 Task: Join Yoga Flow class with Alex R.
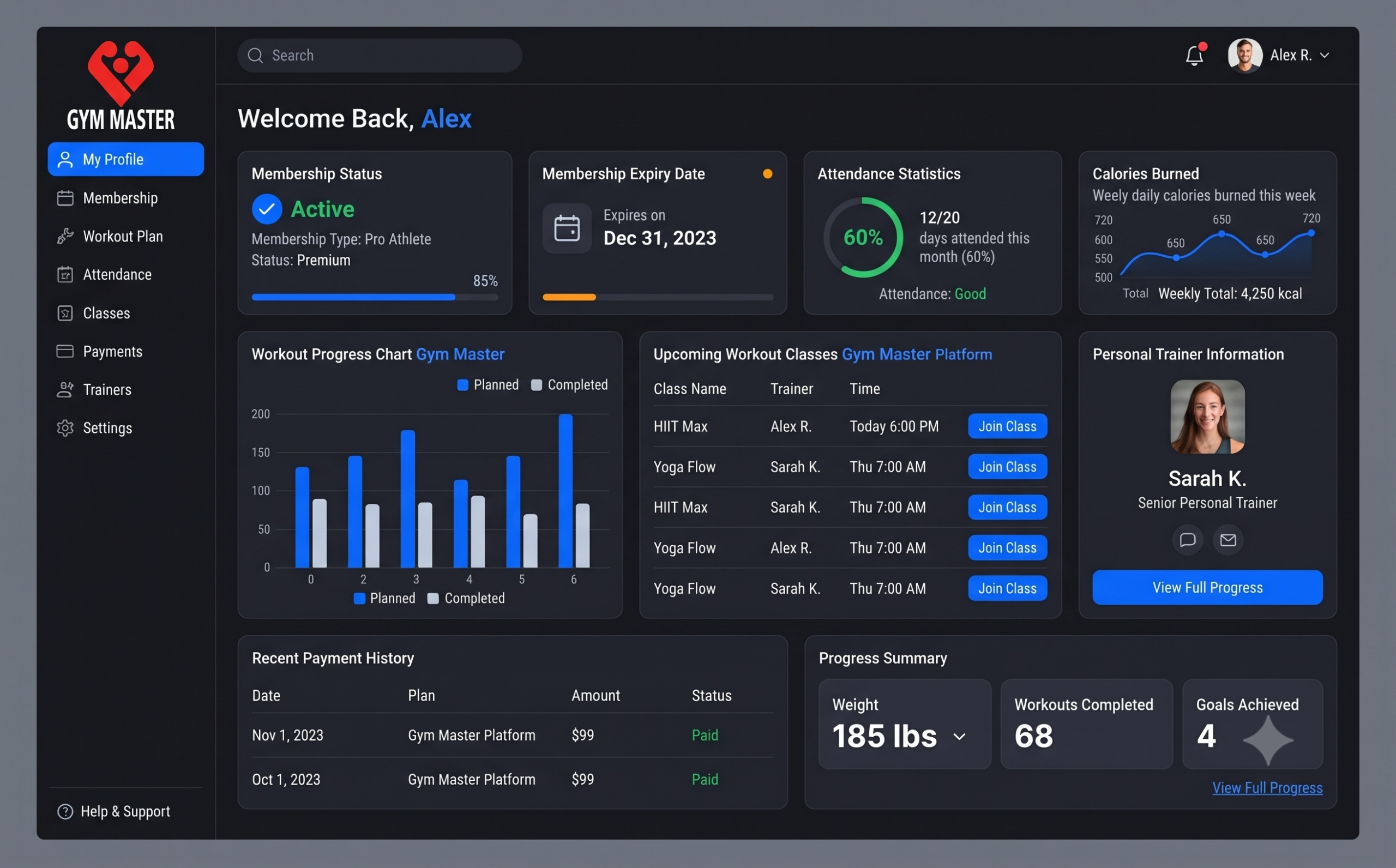click(1007, 547)
